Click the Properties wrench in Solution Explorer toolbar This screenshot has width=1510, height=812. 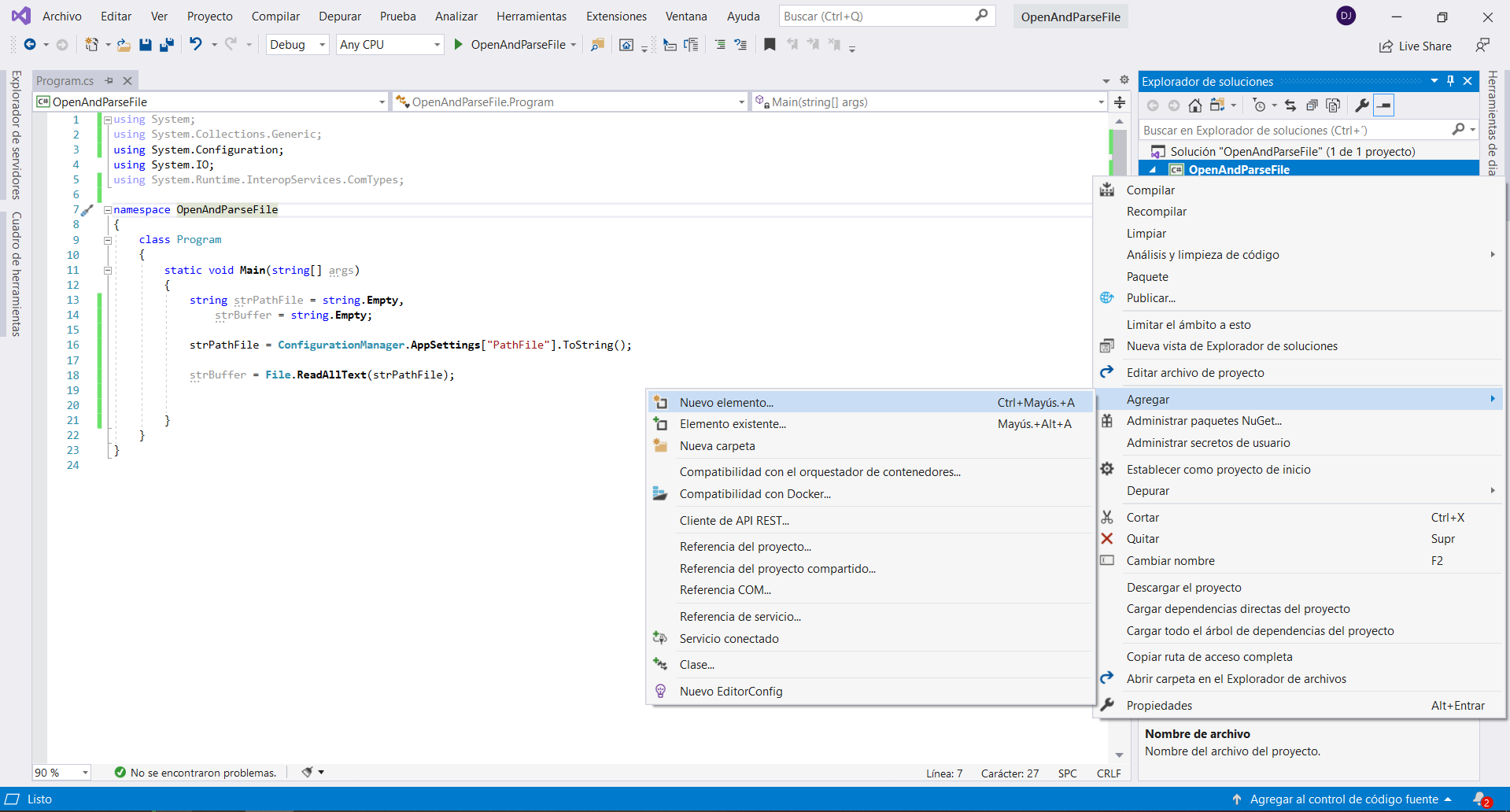pyautogui.click(x=1362, y=105)
